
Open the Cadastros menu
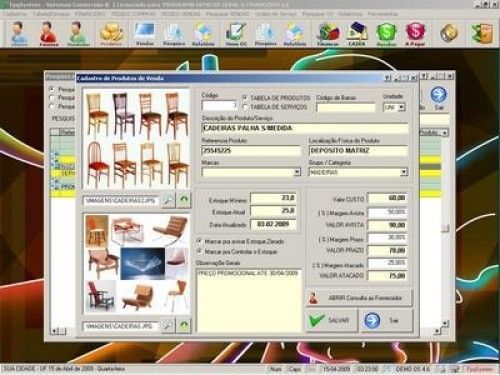click(16, 14)
